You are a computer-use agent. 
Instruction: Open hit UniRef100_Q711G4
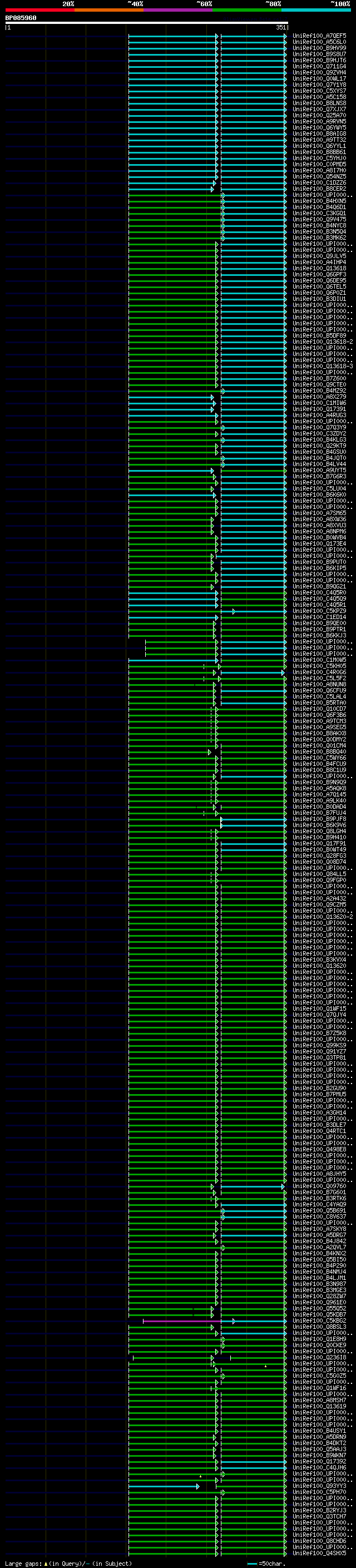(x=319, y=66)
